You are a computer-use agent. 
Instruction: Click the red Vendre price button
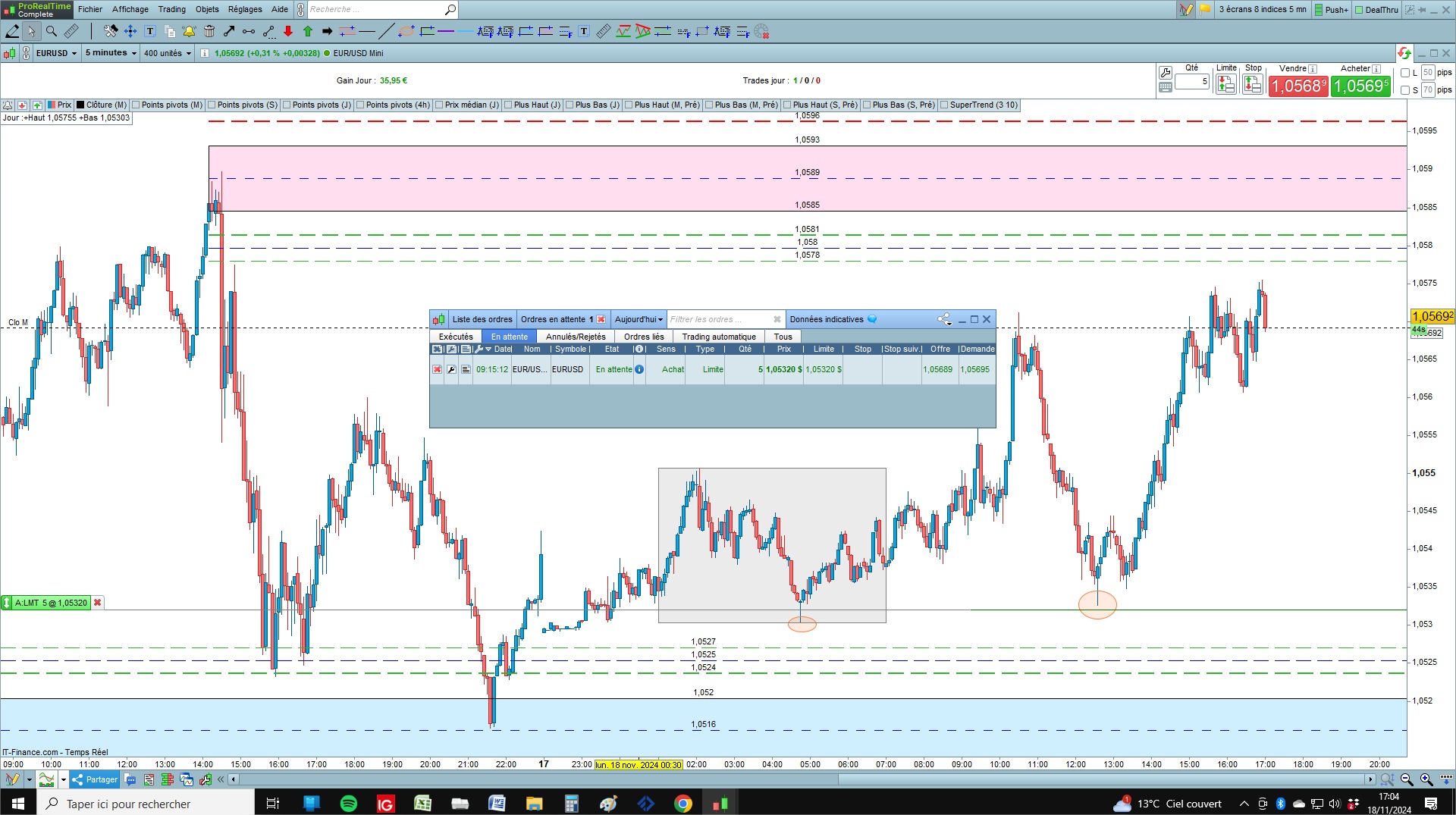[x=1299, y=86]
